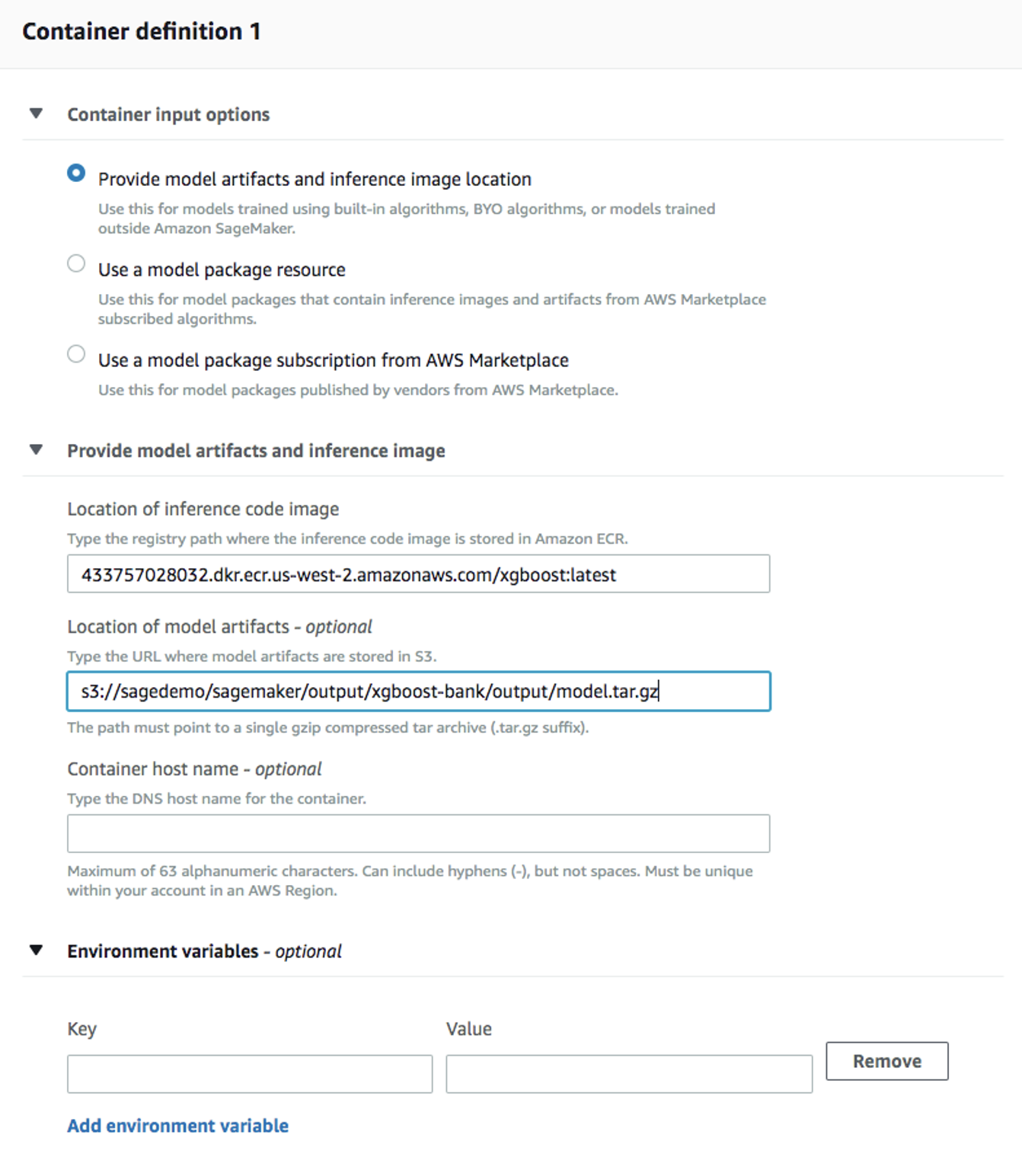Screen dimensions: 1022x1176
Task: Click the Container input options heading
Action: tap(168, 114)
